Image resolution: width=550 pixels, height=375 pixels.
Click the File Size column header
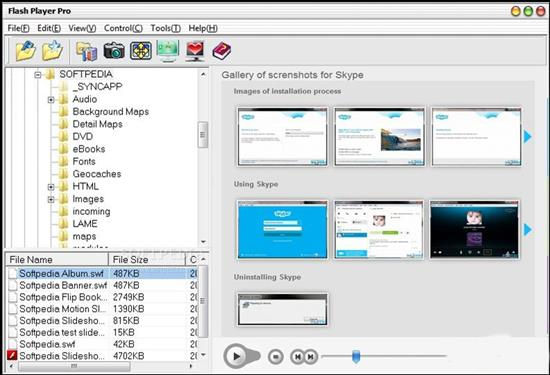147,260
